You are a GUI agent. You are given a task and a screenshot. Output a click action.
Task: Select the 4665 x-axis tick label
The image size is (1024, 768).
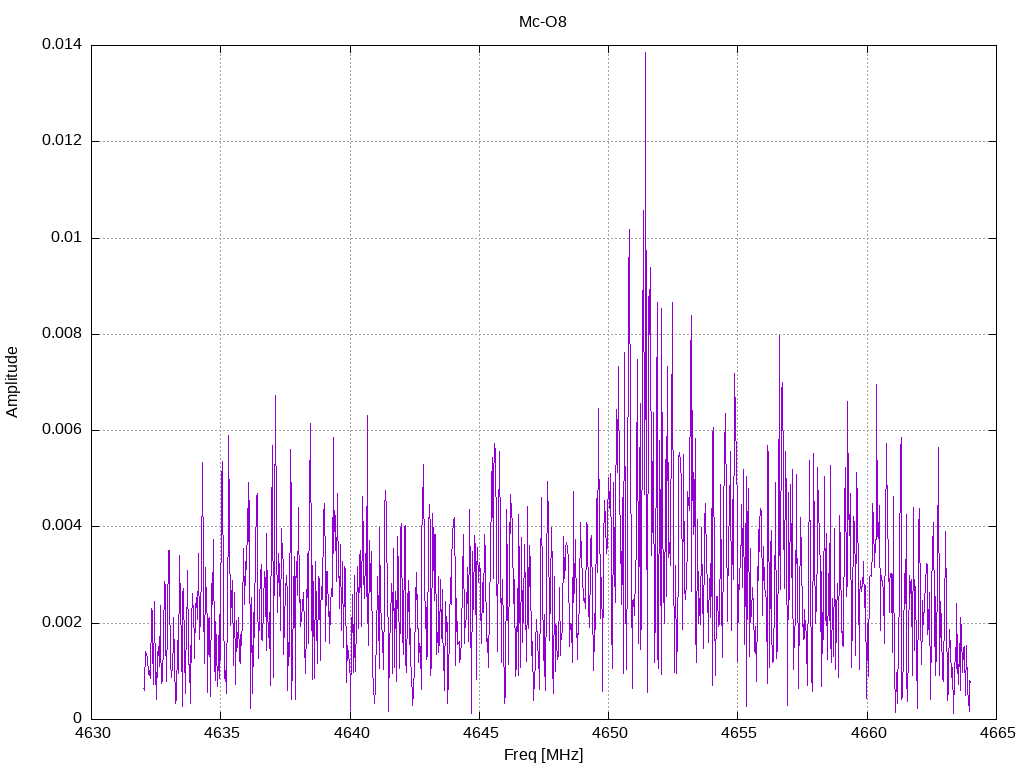click(996, 733)
